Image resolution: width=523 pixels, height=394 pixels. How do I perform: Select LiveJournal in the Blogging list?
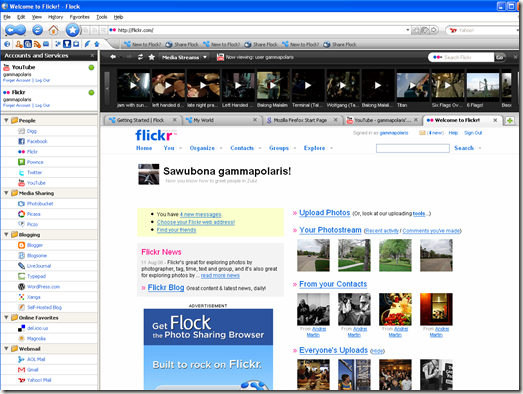(39, 266)
